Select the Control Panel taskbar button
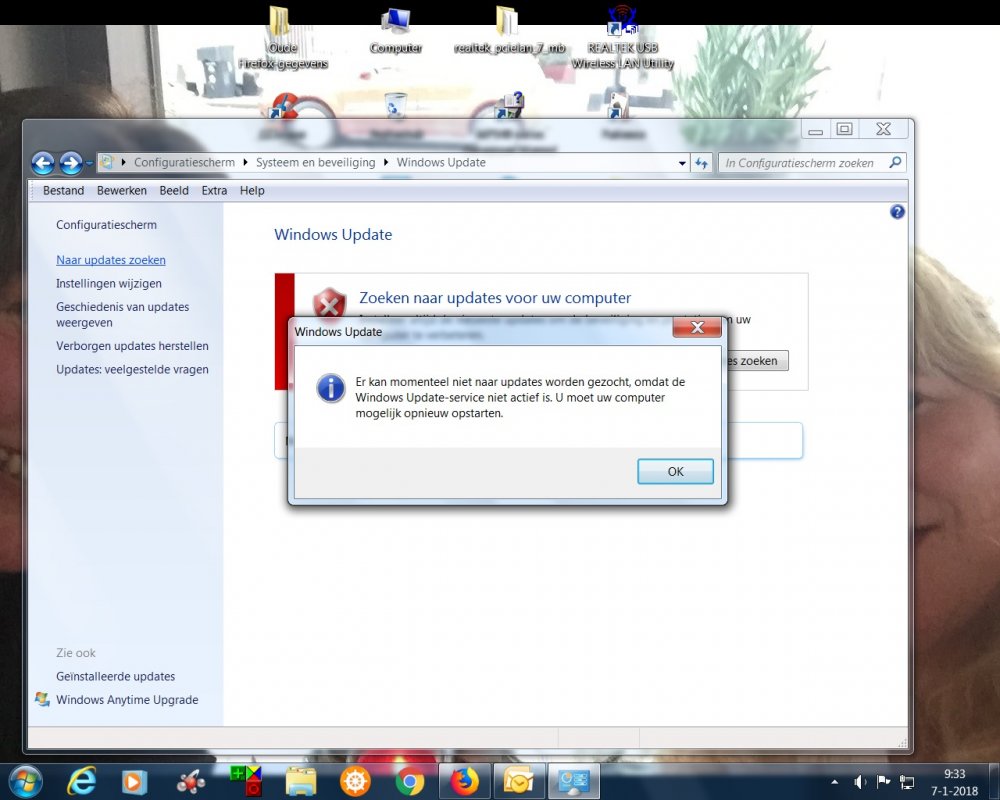Viewport: 1000px width, 800px height. click(x=574, y=781)
